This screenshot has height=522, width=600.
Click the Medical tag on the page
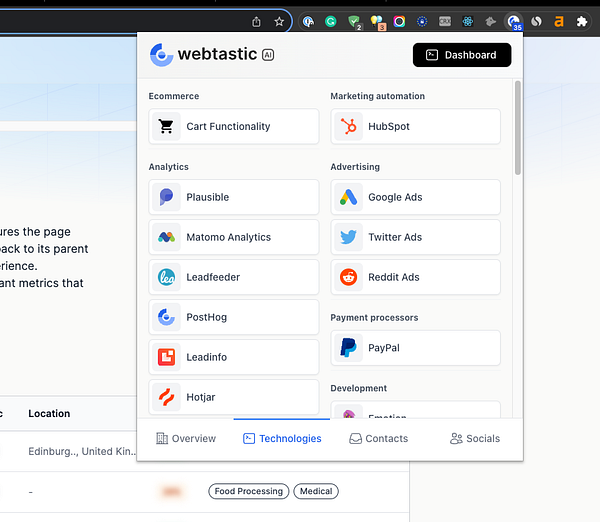click(316, 491)
